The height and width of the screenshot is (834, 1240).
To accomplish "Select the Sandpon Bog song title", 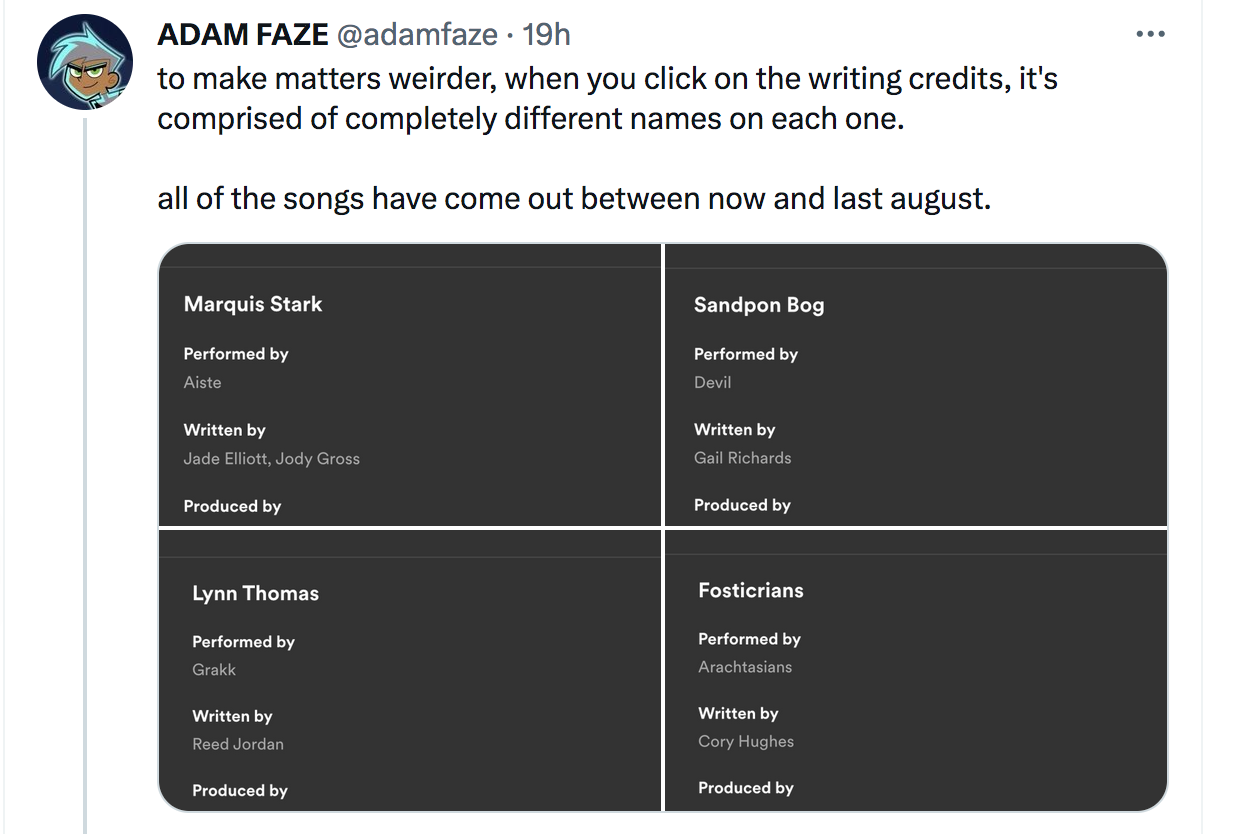I will [759, 305].
